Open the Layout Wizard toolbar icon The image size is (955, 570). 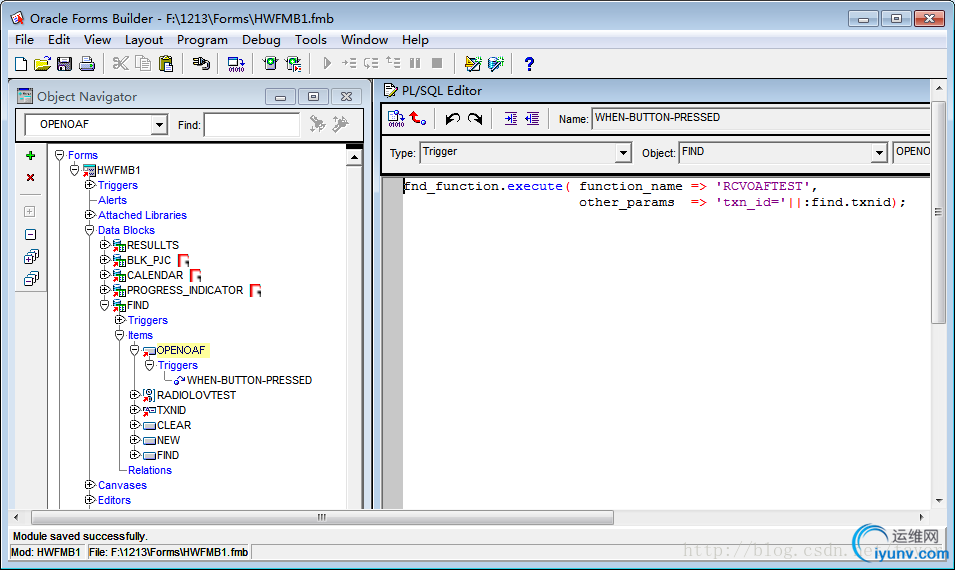[x=473, y=63]
